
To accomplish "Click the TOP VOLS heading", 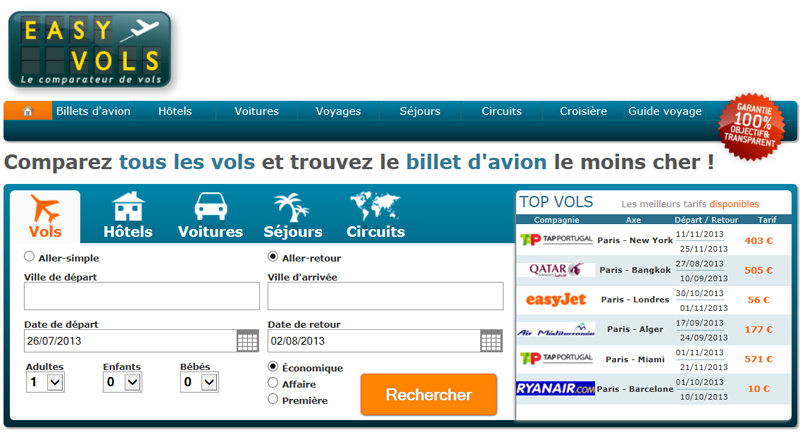I will coord(556,202).
